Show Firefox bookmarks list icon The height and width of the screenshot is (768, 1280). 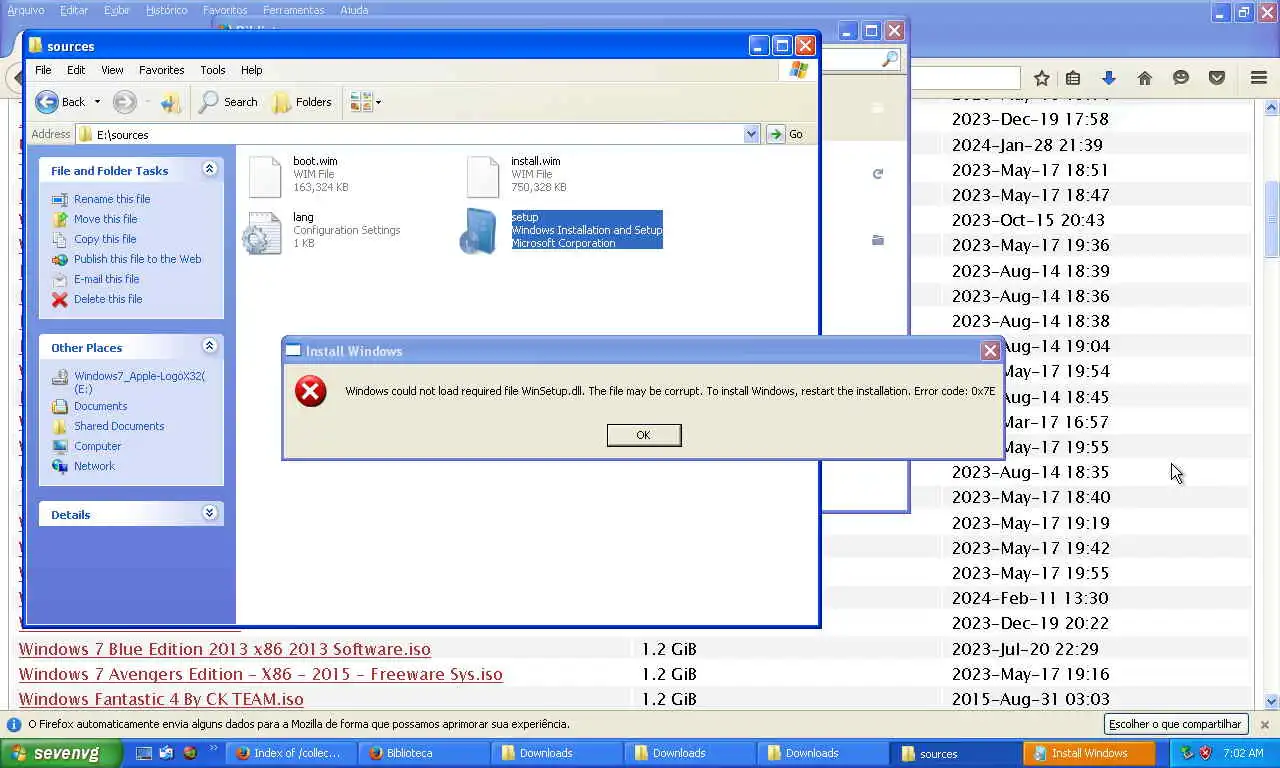pos(1073,78)
